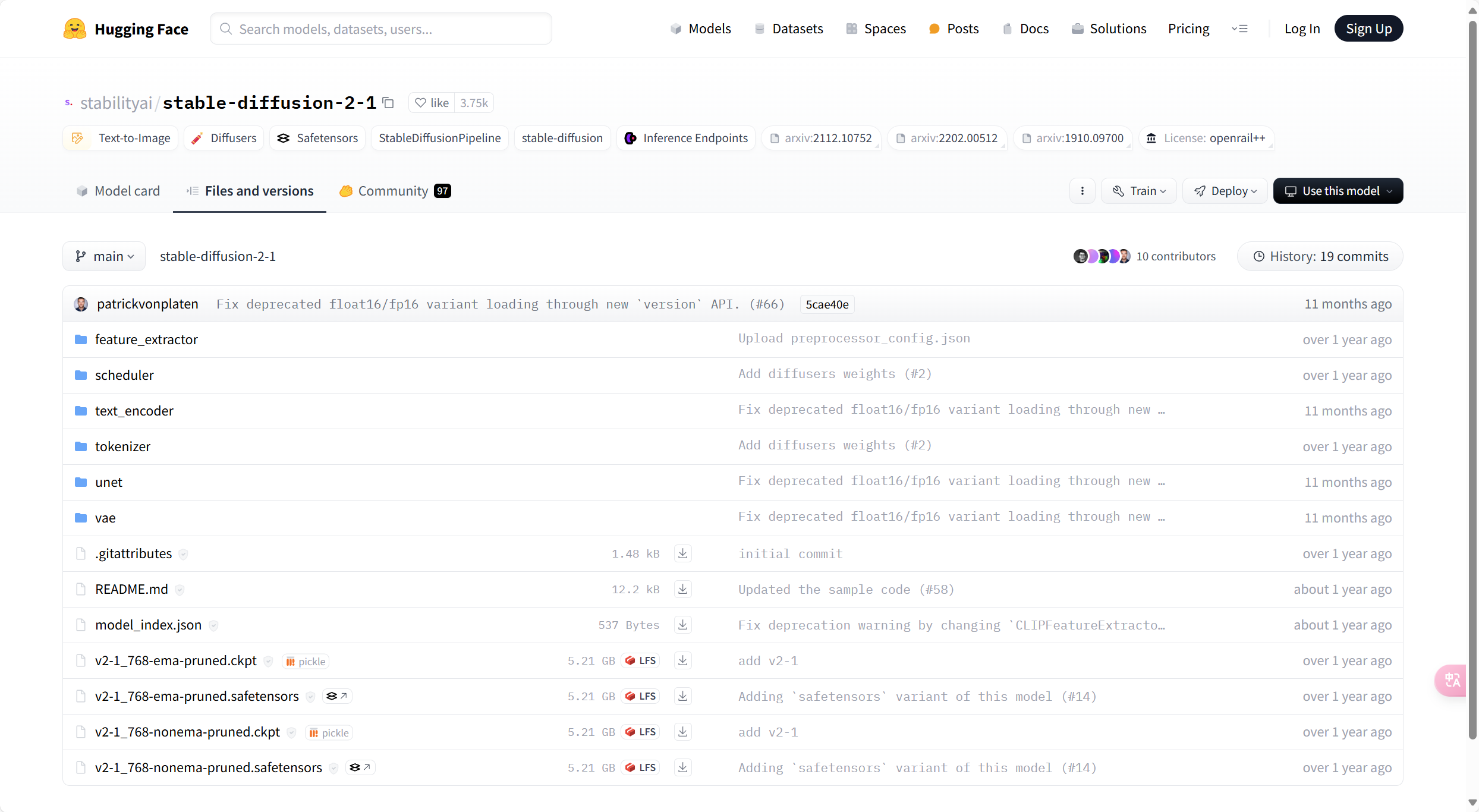Click the contributors avatar group
Screen dimensions: 1479x812
1102,256
